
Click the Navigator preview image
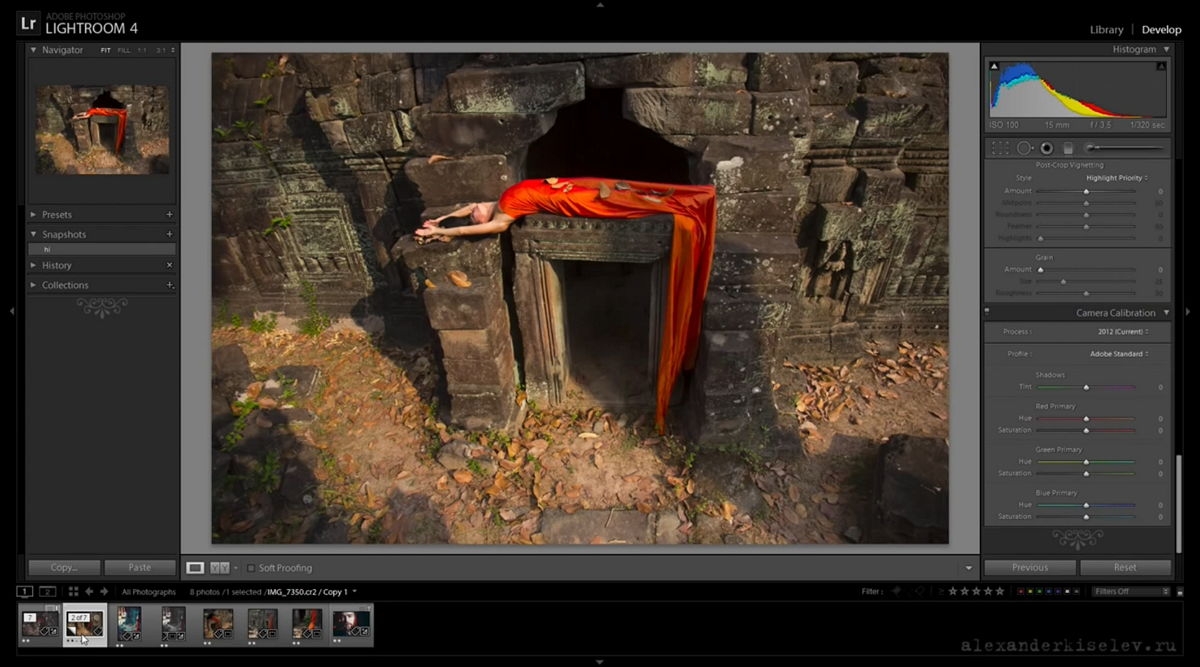102,130
